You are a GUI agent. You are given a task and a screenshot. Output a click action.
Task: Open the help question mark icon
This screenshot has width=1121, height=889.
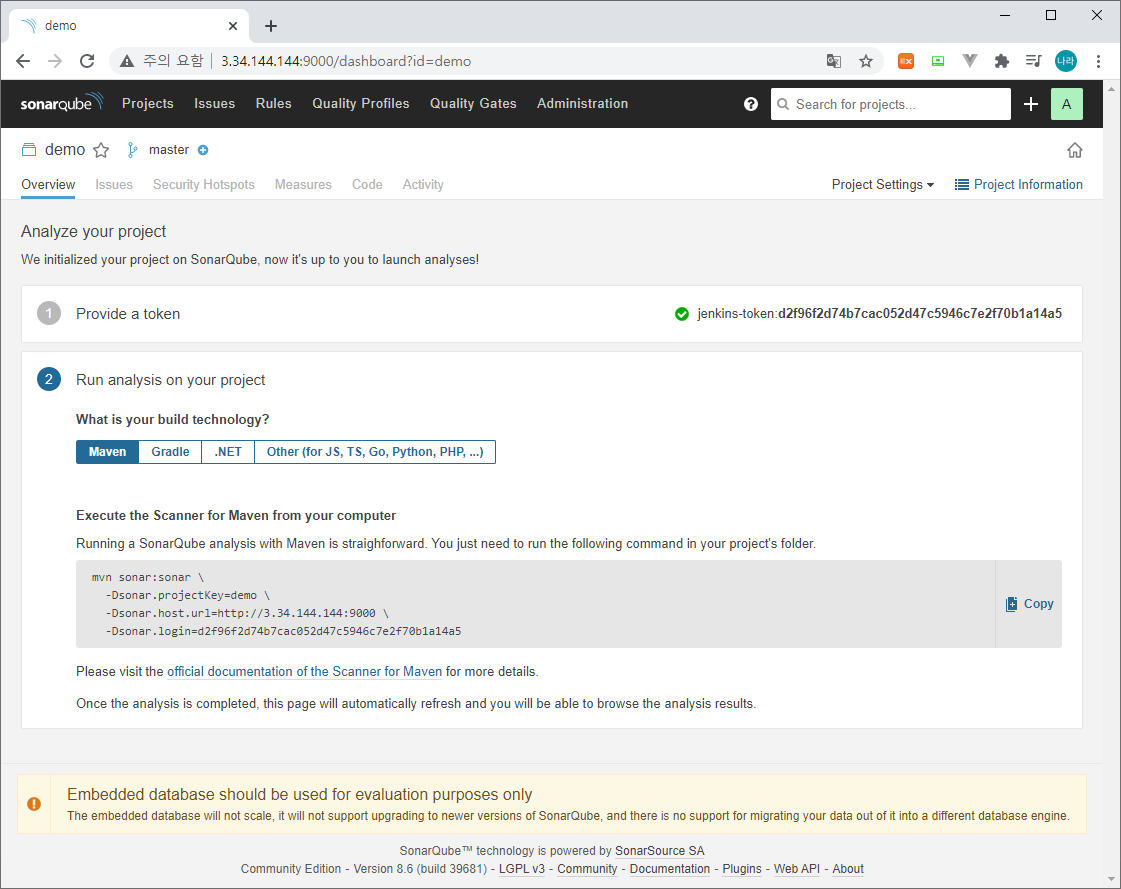coord(750,104)
